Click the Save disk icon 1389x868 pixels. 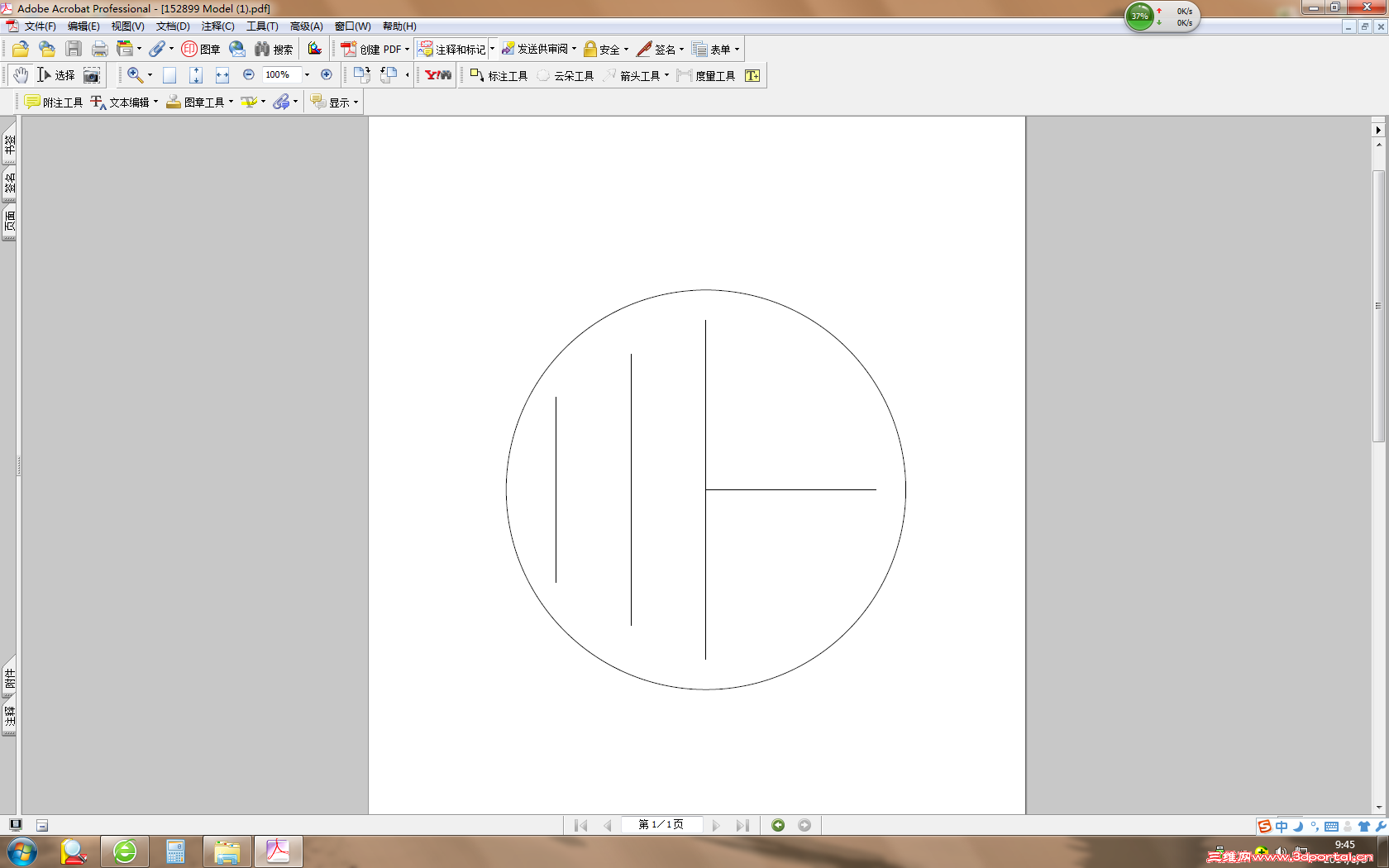point(74,49)
